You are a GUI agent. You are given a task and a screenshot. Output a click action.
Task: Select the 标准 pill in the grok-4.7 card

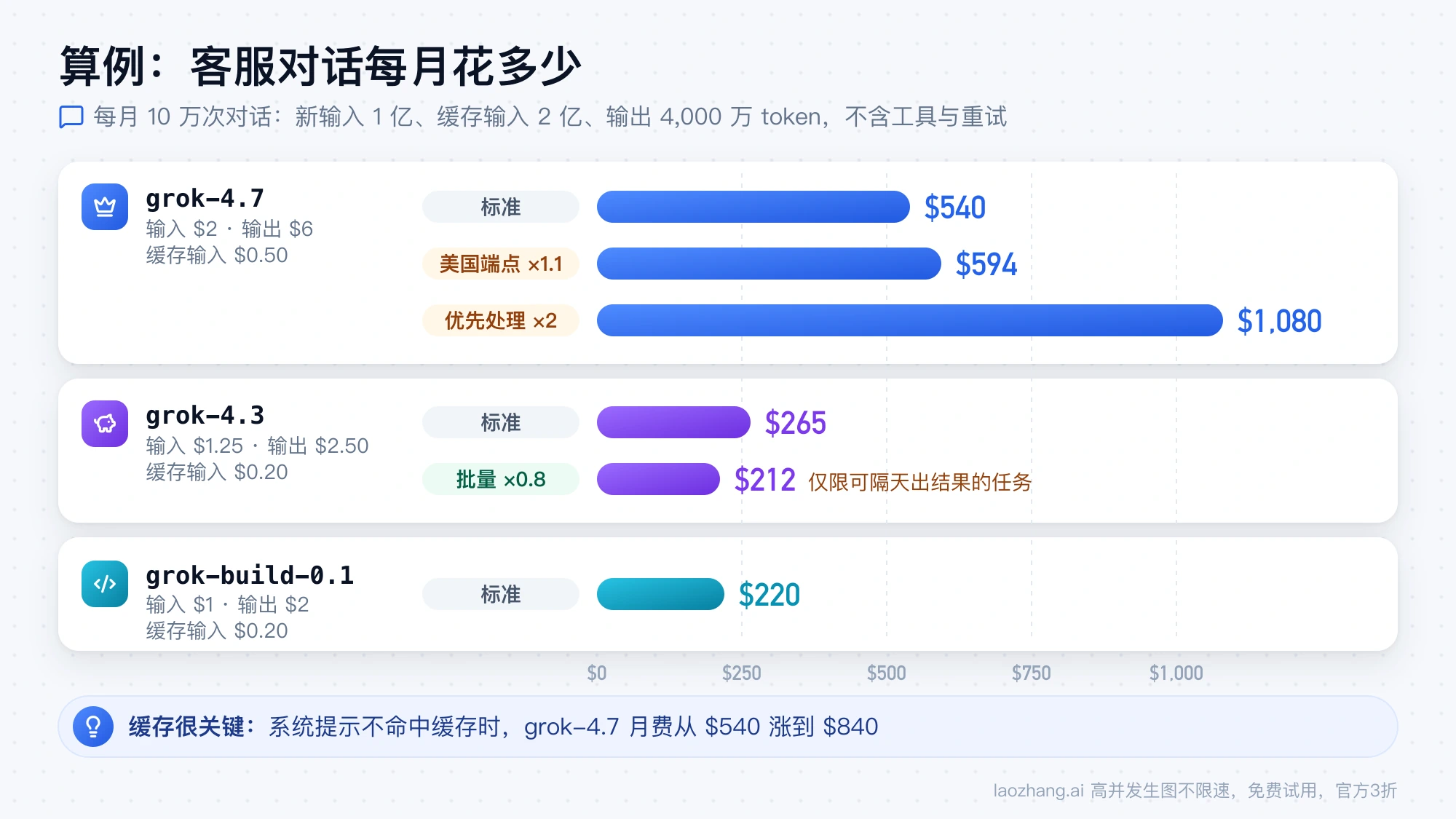(501, 207)
